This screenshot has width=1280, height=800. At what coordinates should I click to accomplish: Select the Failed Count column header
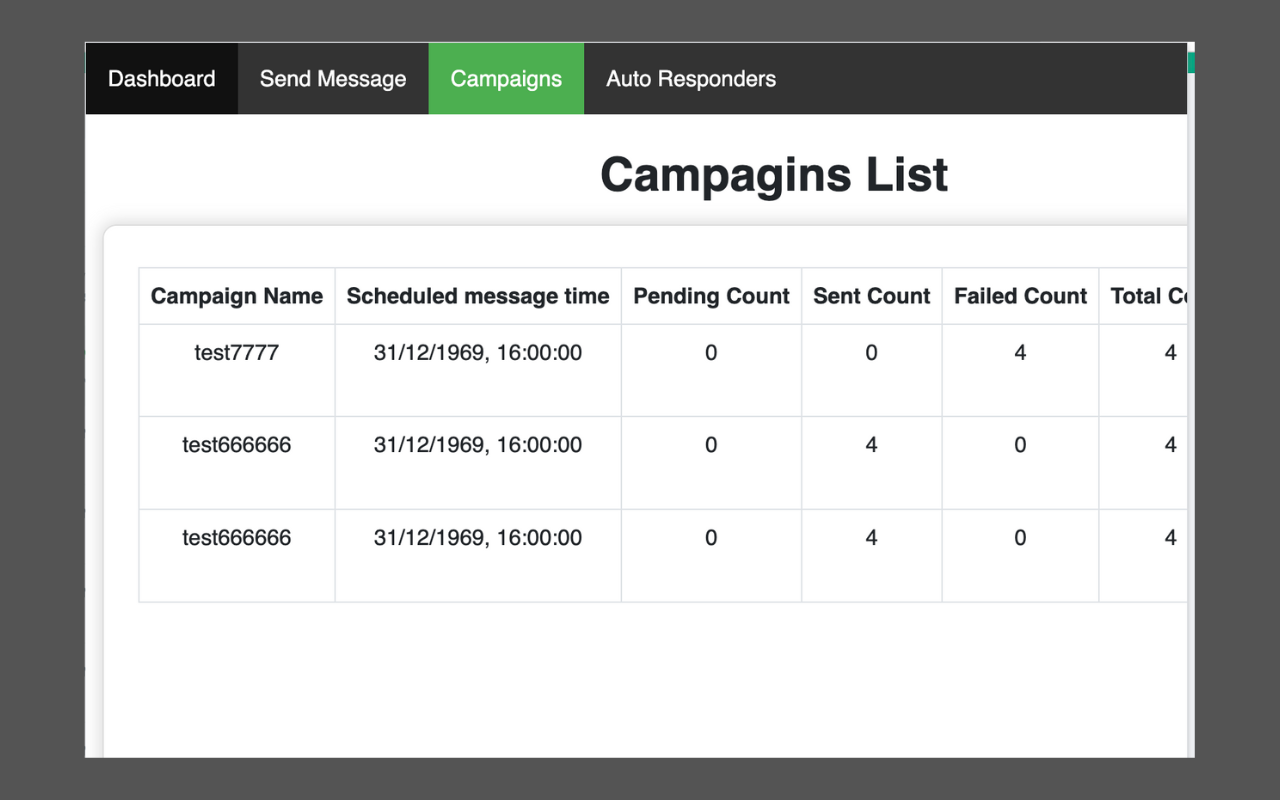(1020, 296)
